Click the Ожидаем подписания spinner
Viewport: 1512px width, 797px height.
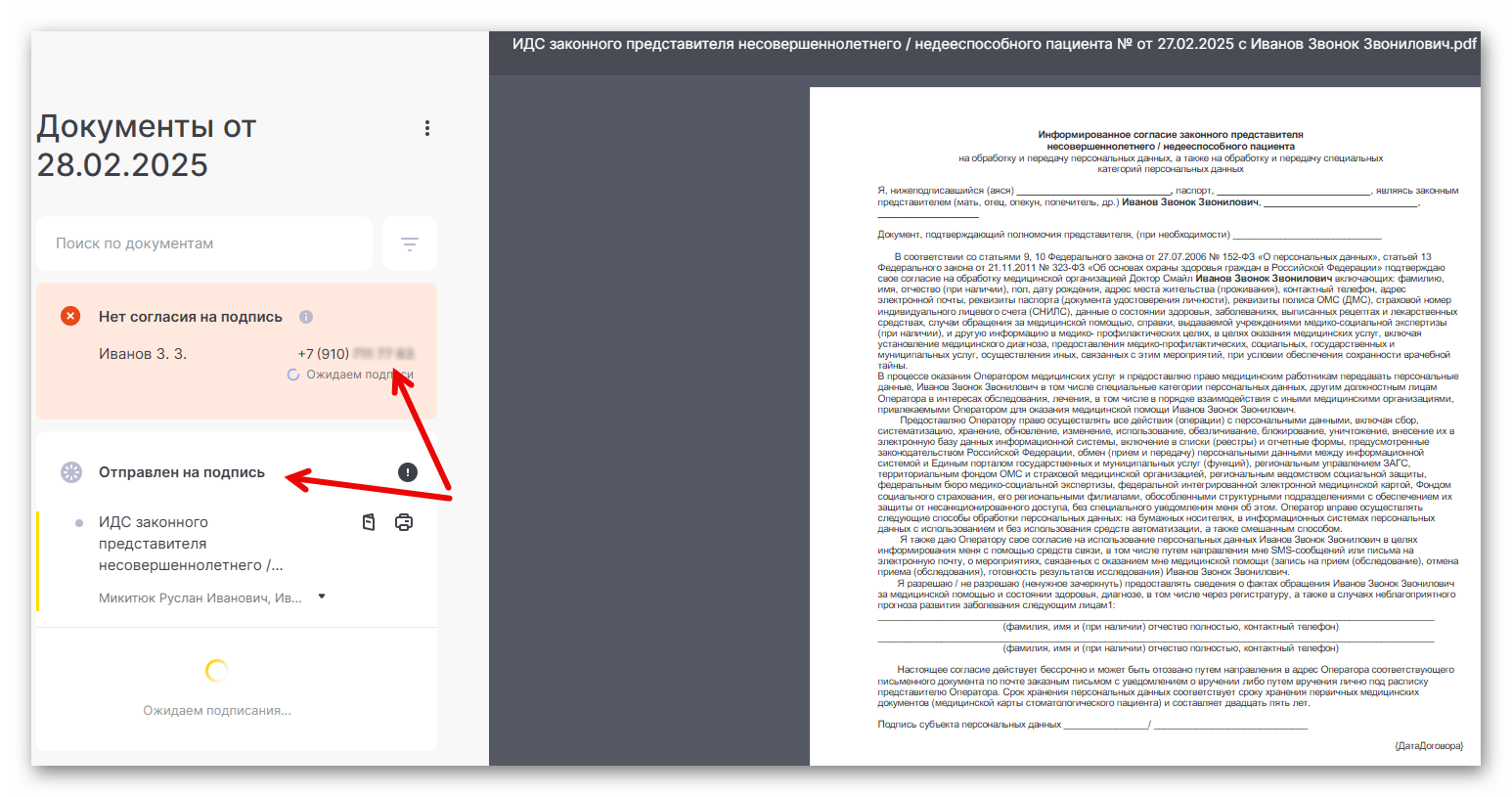point(217,670)
